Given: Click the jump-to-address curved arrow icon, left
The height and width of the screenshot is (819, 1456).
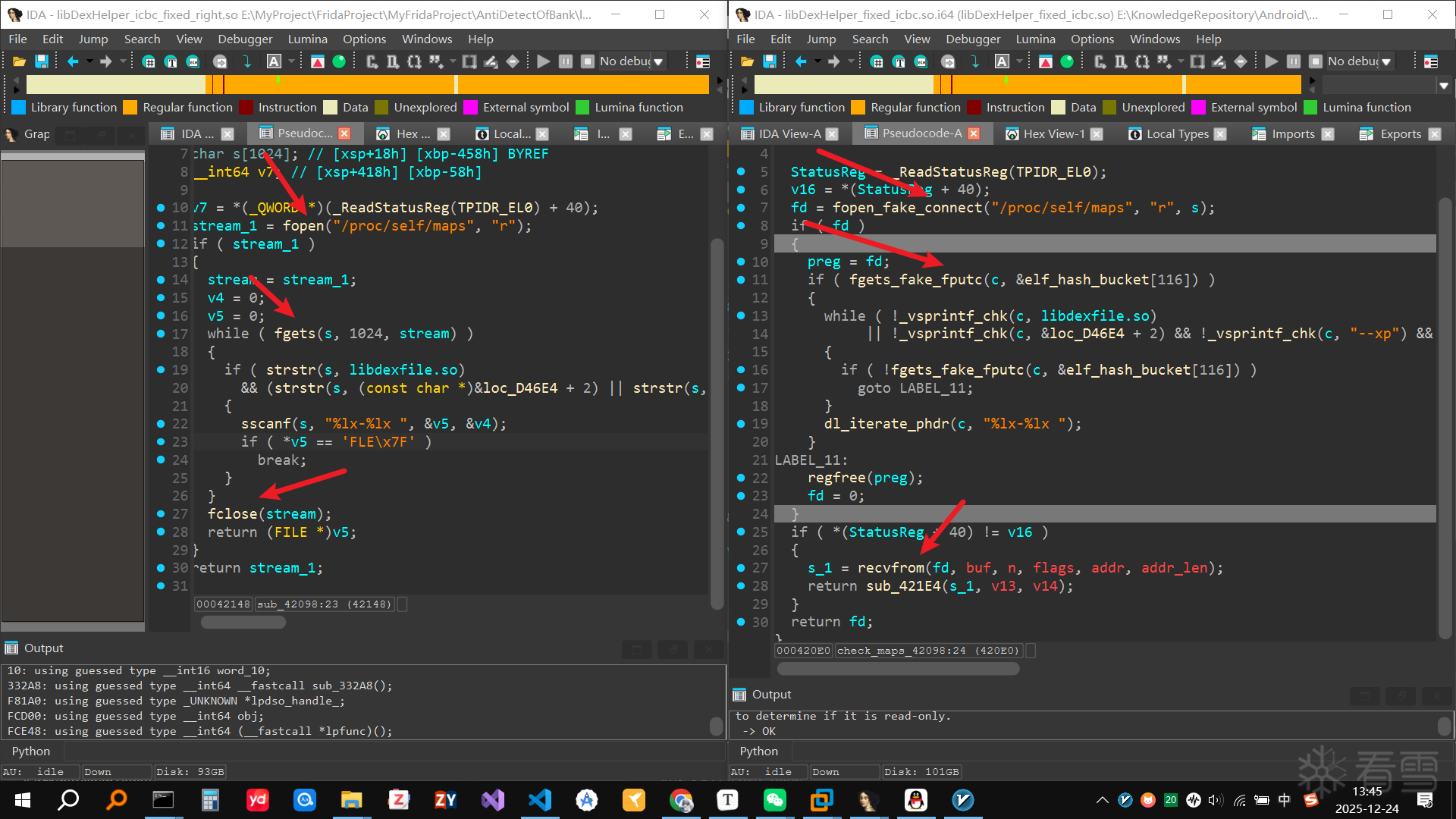Looking at the screenshot, I should click(246, 61).
